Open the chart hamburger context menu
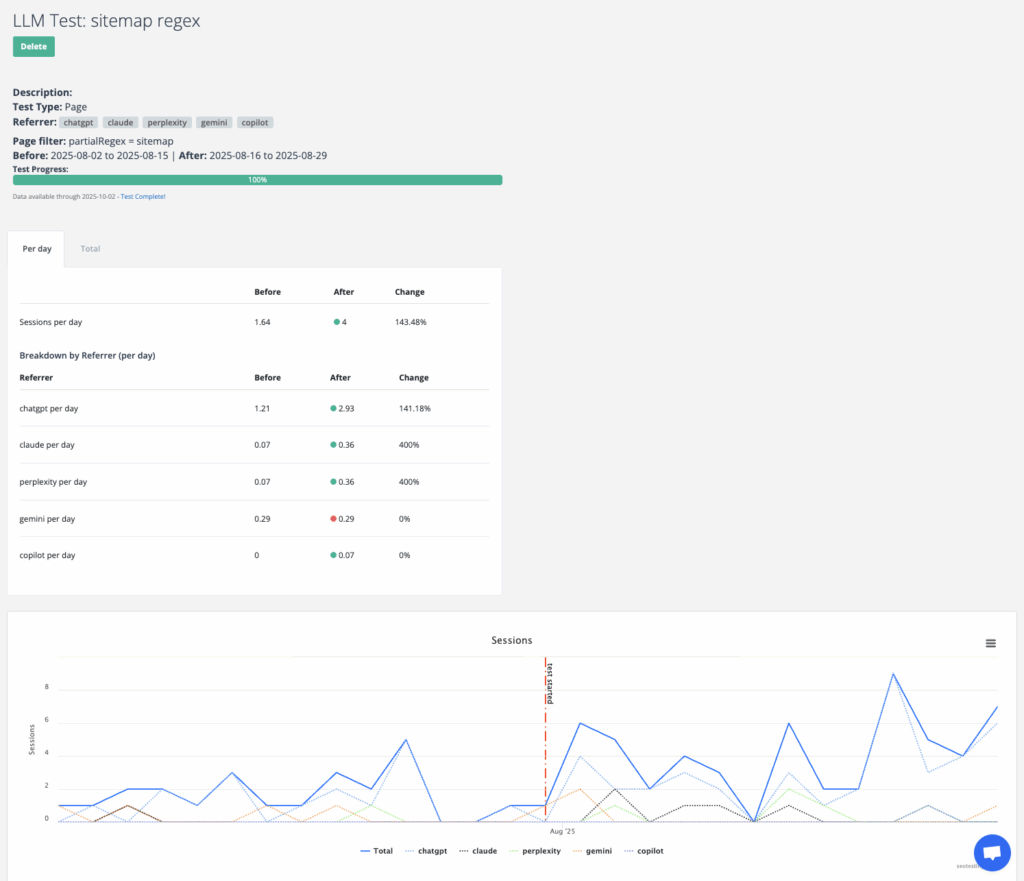Viewport: 1024px width, 881px height. coord(990,643)
